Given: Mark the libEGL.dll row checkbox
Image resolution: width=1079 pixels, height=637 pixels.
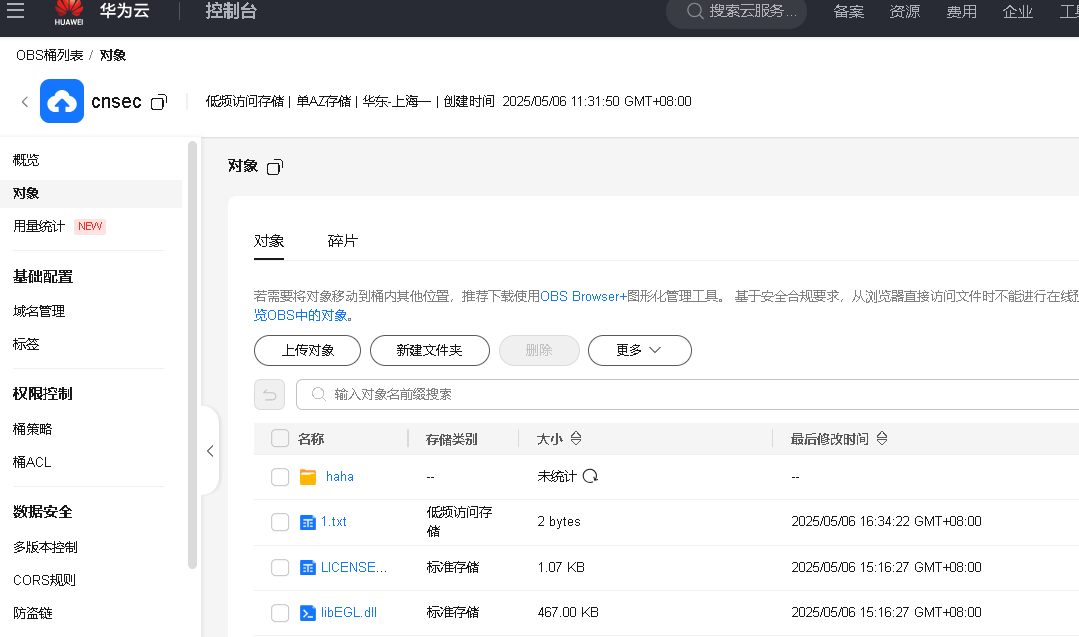Looking at the screenshot, I should [x=280, y=613].
